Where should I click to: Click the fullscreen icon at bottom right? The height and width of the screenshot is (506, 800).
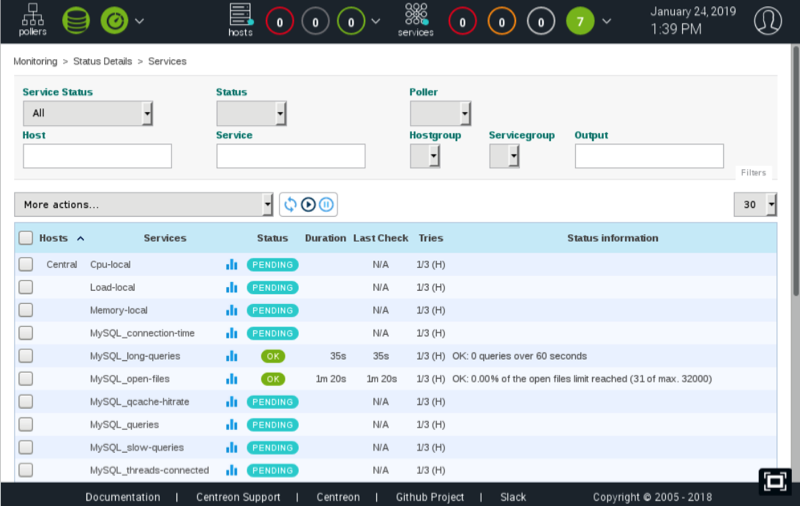774,482
